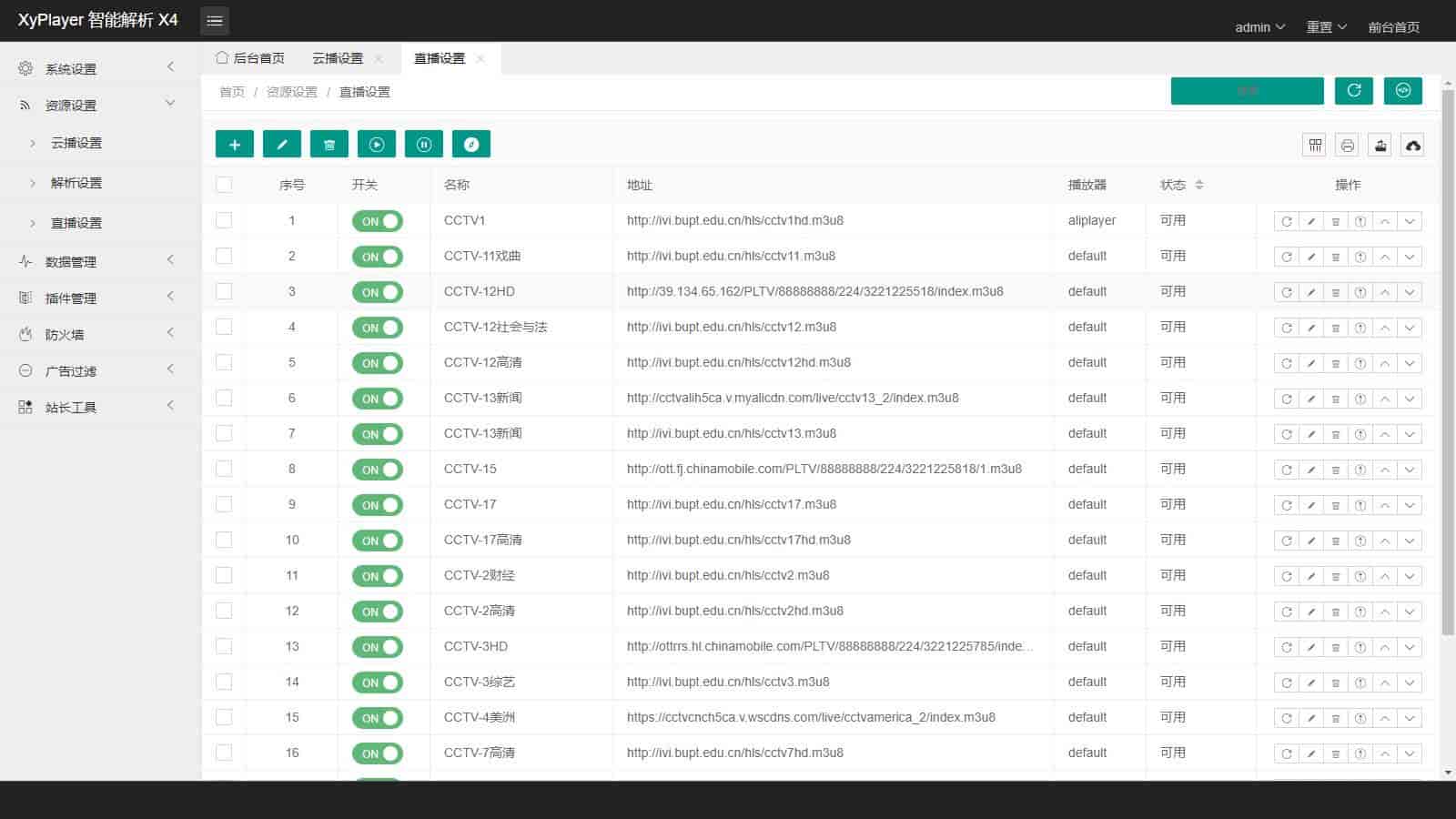
Task: Select 解析设置 in the sidebar
Action: (76, 183)
